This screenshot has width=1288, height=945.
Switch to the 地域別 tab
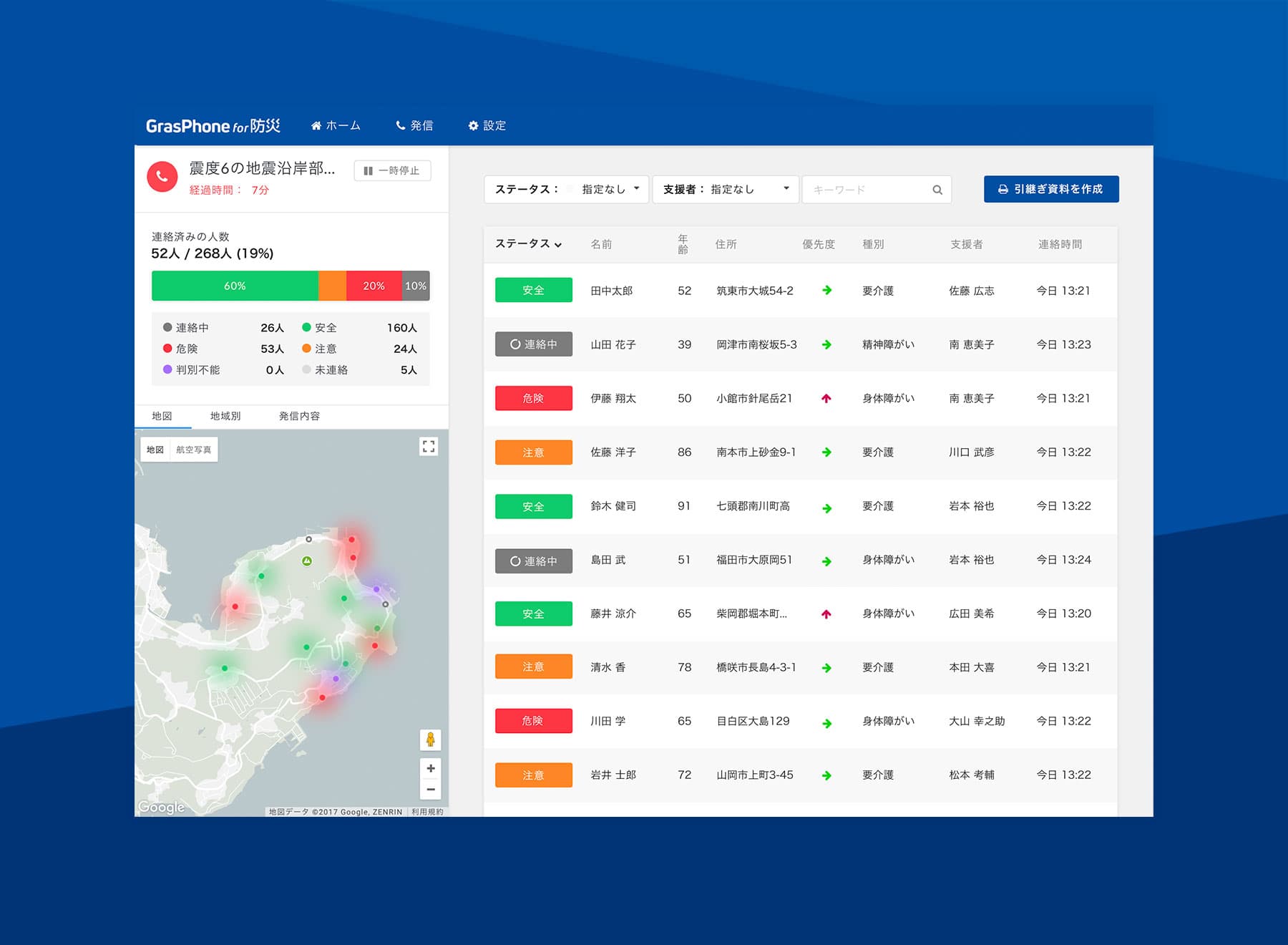pos(225,416)
